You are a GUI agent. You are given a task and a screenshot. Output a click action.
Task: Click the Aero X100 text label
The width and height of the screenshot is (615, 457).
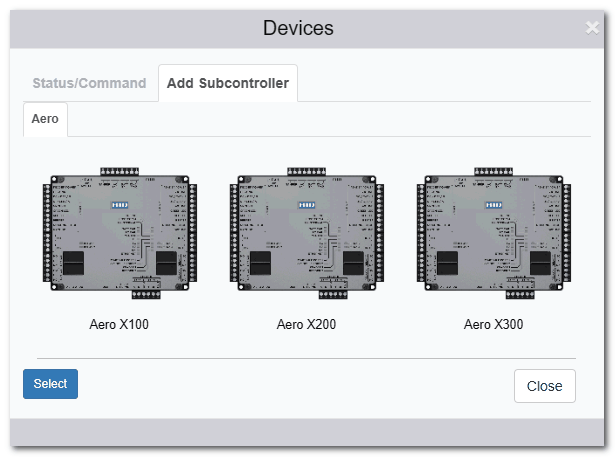tap(119, 325)
